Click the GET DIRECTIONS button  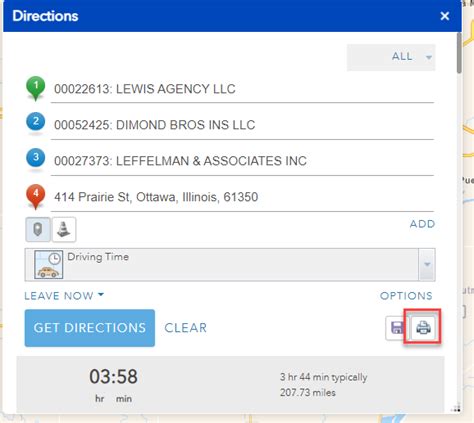pos(90,328)
